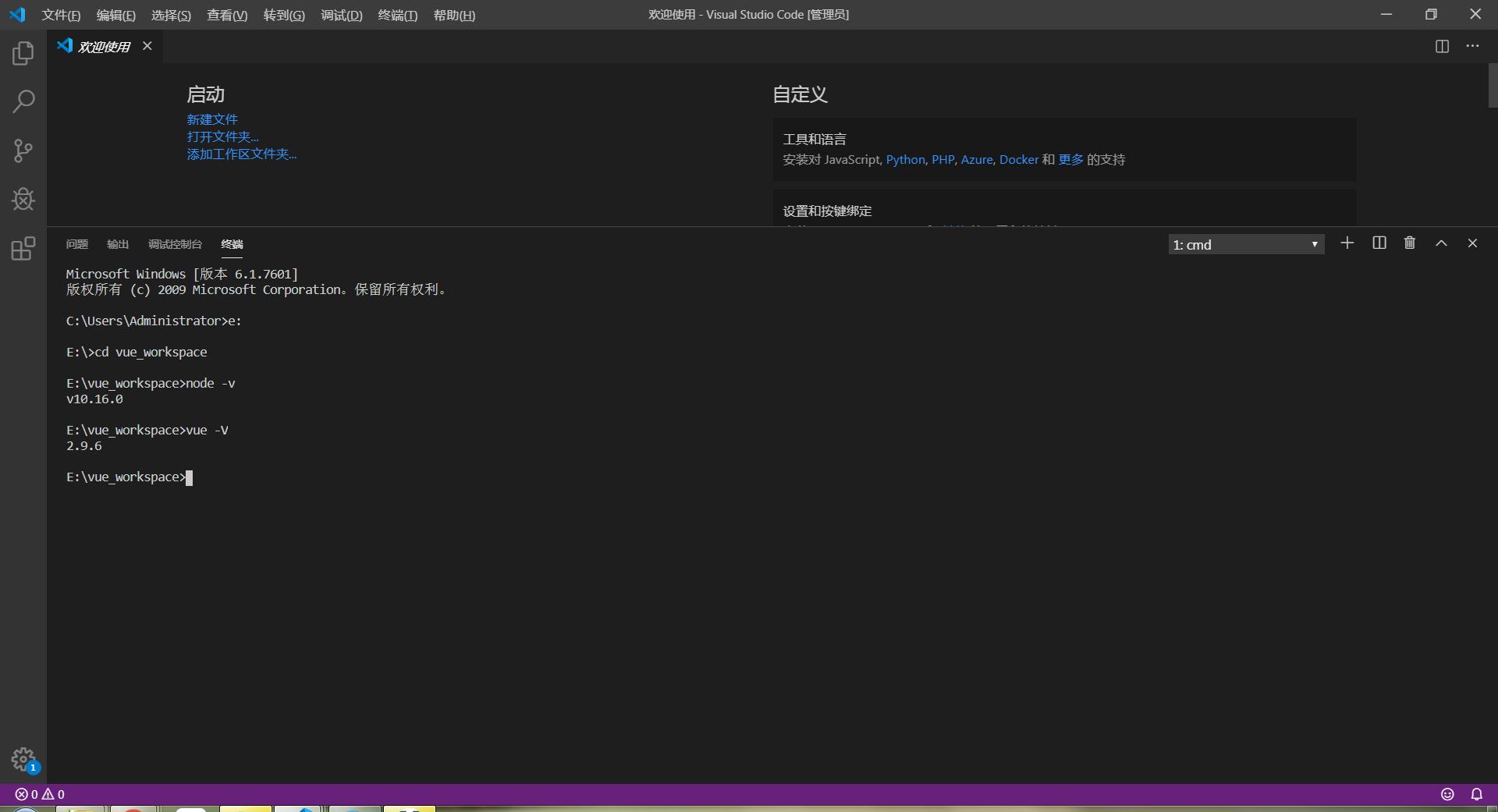Click the 自定义 heading
The height and width of the screenshot is (812, 1498).
pos(800,94)
